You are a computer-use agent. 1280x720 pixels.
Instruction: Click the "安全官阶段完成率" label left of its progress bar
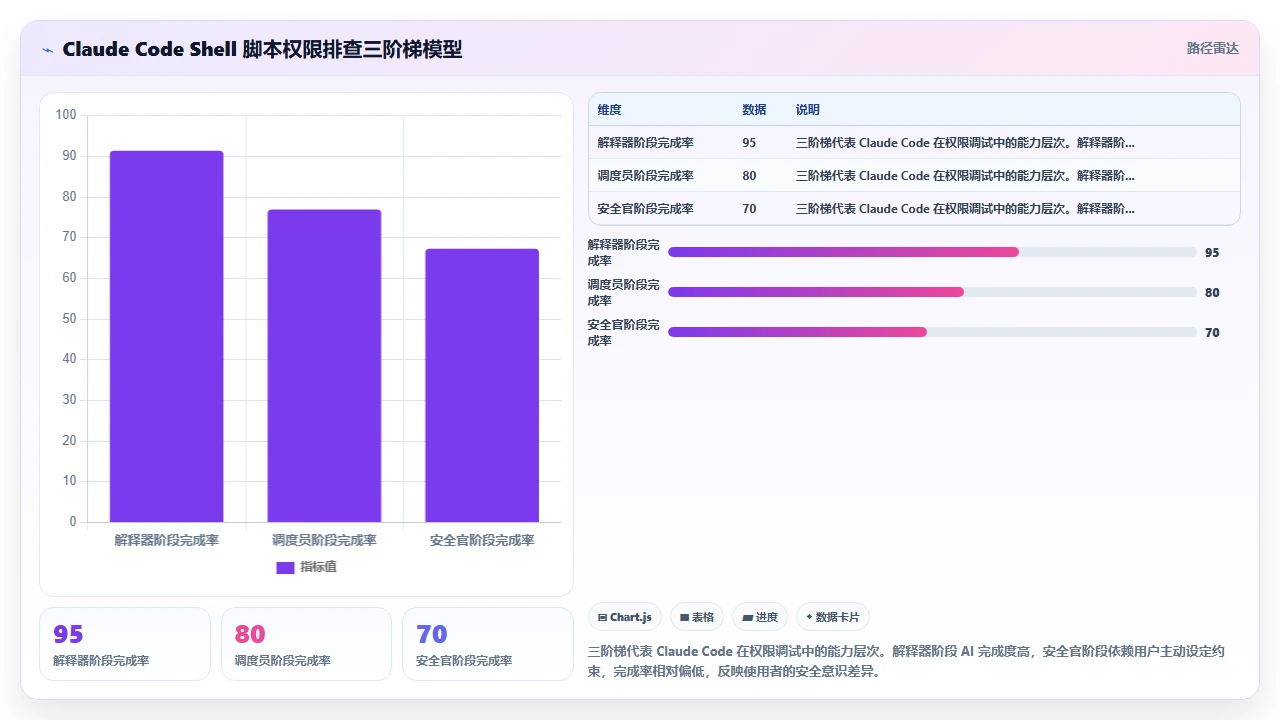click(624, 332)
